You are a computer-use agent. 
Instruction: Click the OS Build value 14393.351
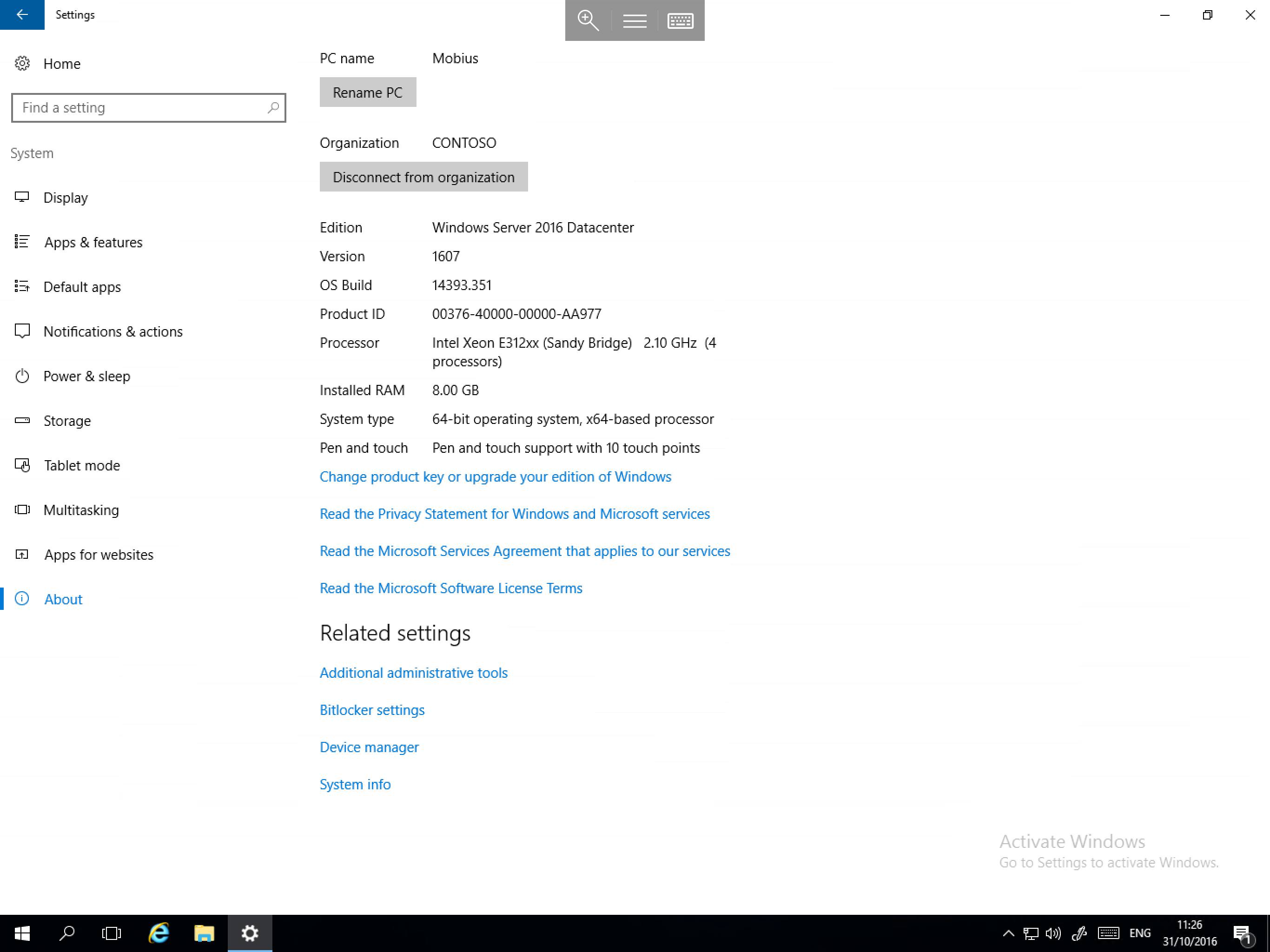[x=462, y=285]
